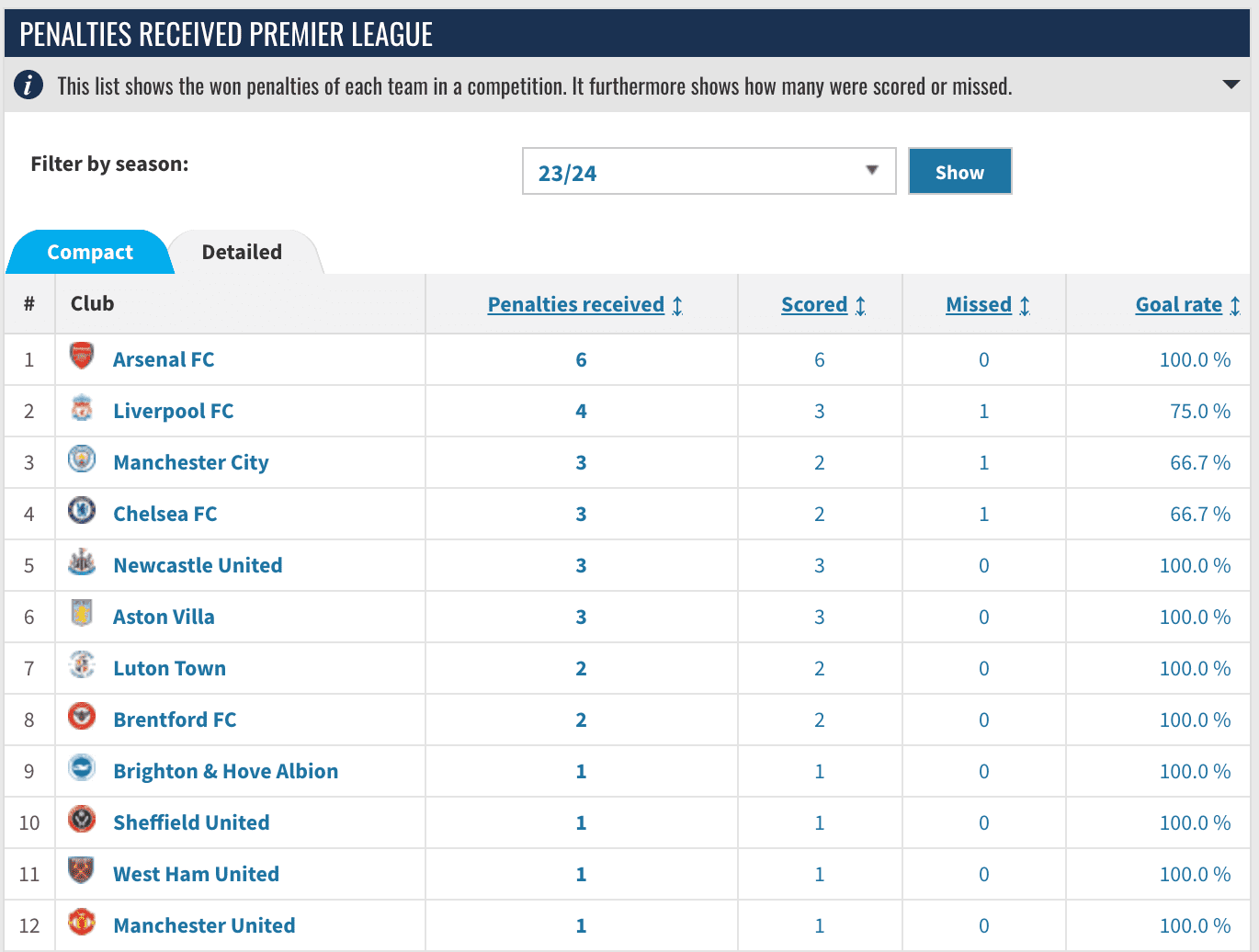
Task: Open Aston Villa club link
Action: tap(164, 617)
